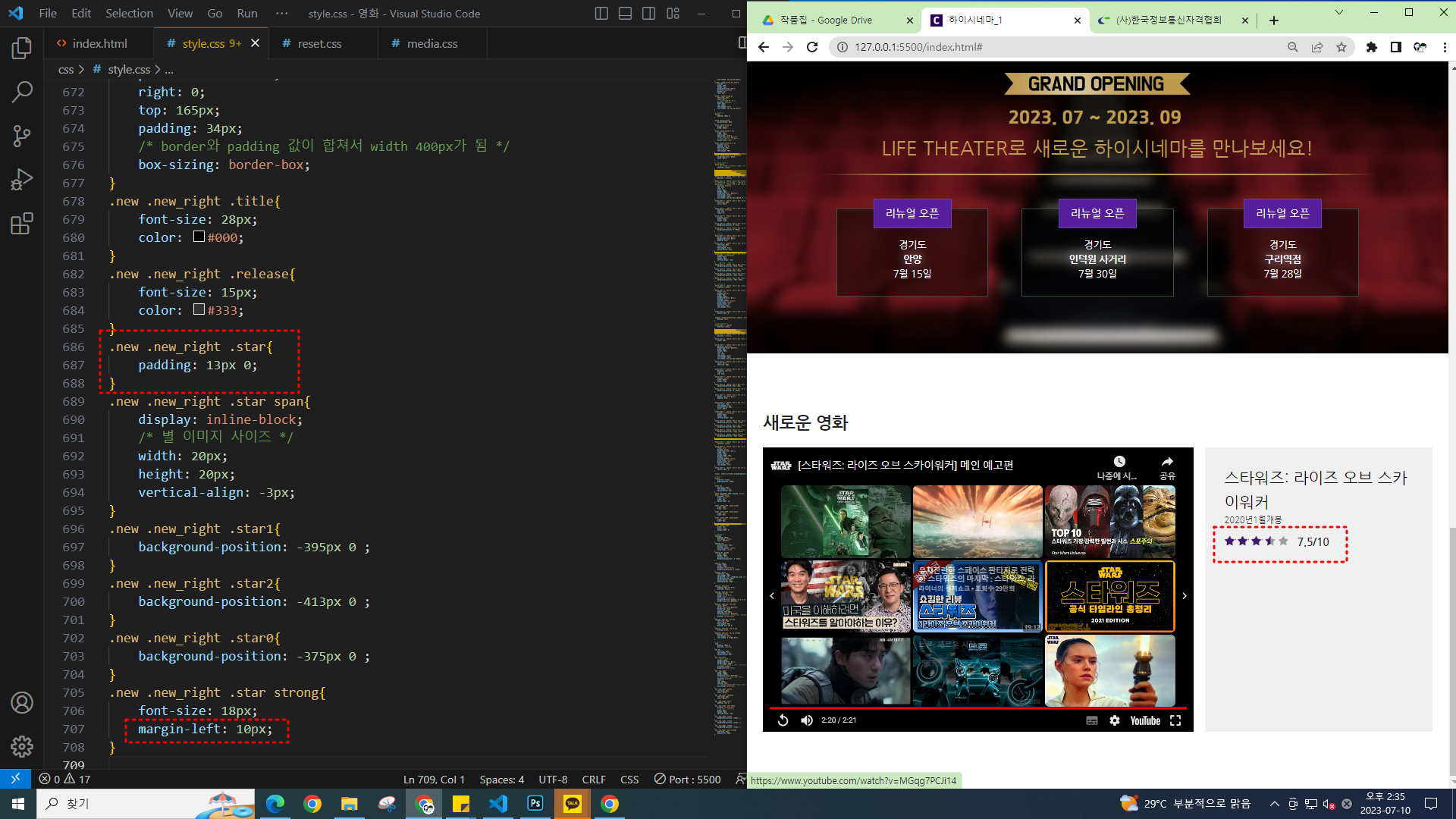
Task: Open the Selection menu
Action: tap(129, 14)
